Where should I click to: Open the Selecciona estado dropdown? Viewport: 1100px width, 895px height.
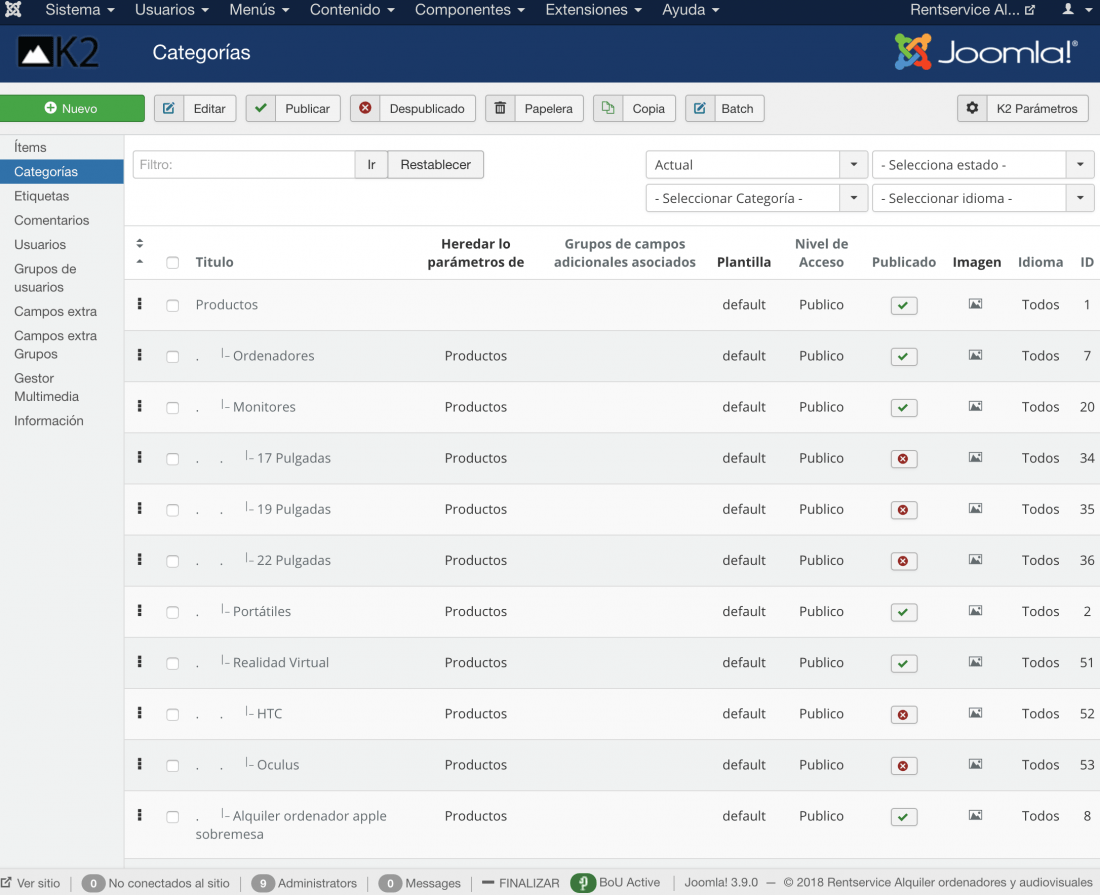point(983,165)
